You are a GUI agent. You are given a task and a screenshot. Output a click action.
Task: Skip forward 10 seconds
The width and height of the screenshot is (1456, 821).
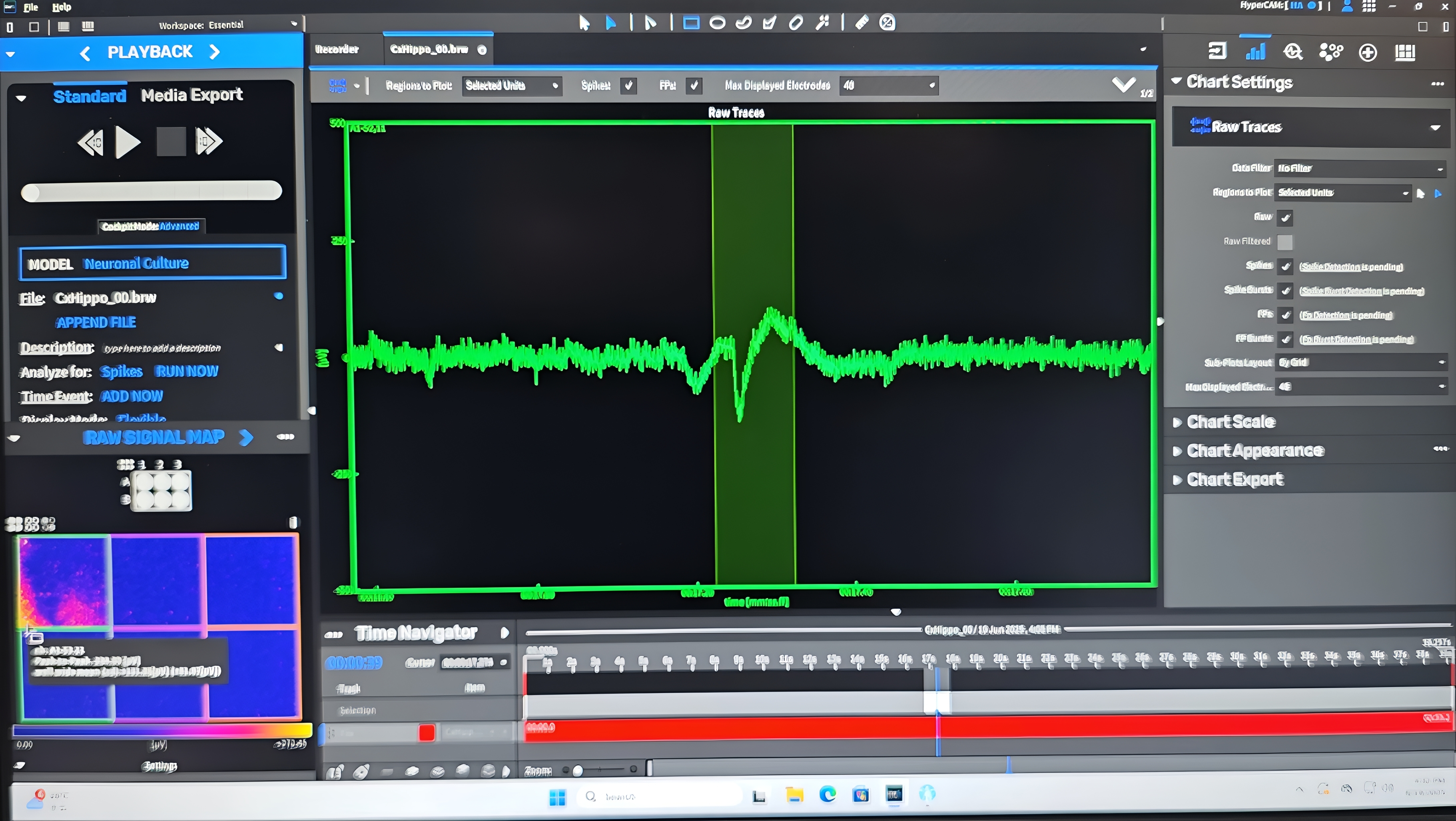tap(209, 141)
